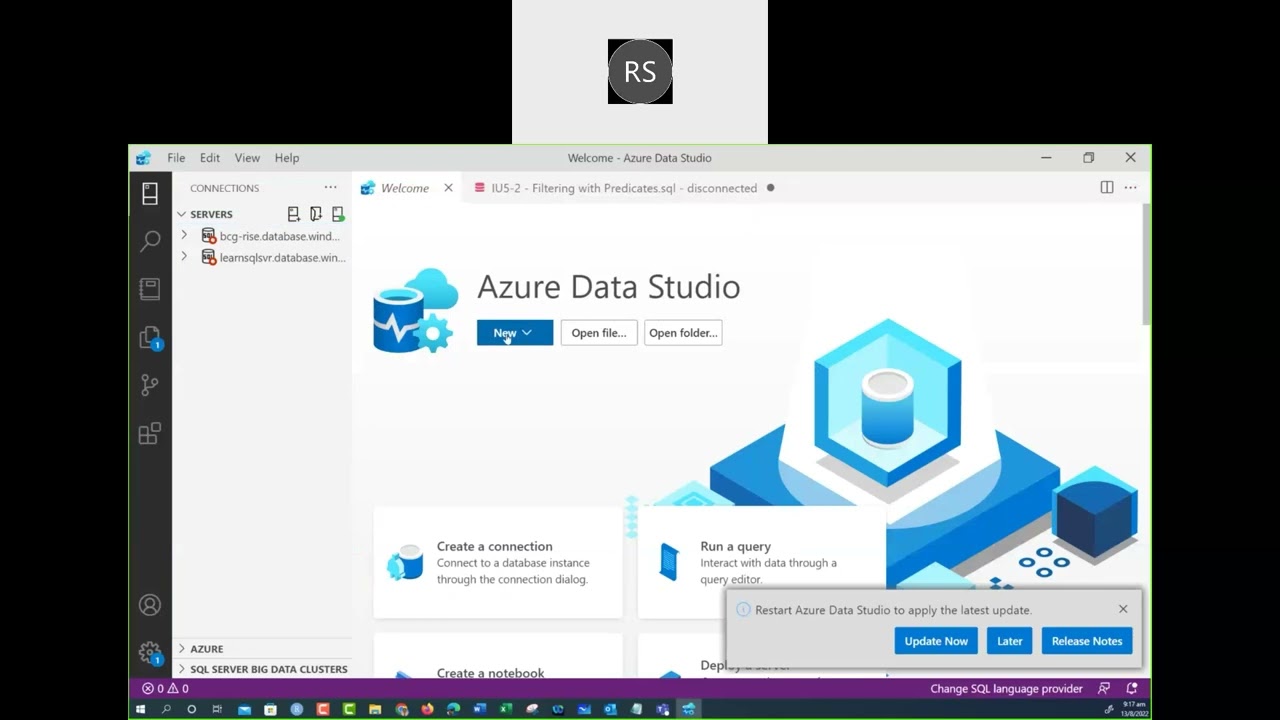Switch to IU5-2 Filtering with Predicates.sql tab
1280x720 pixels.
pyautogui.click(x=625, y=188)
